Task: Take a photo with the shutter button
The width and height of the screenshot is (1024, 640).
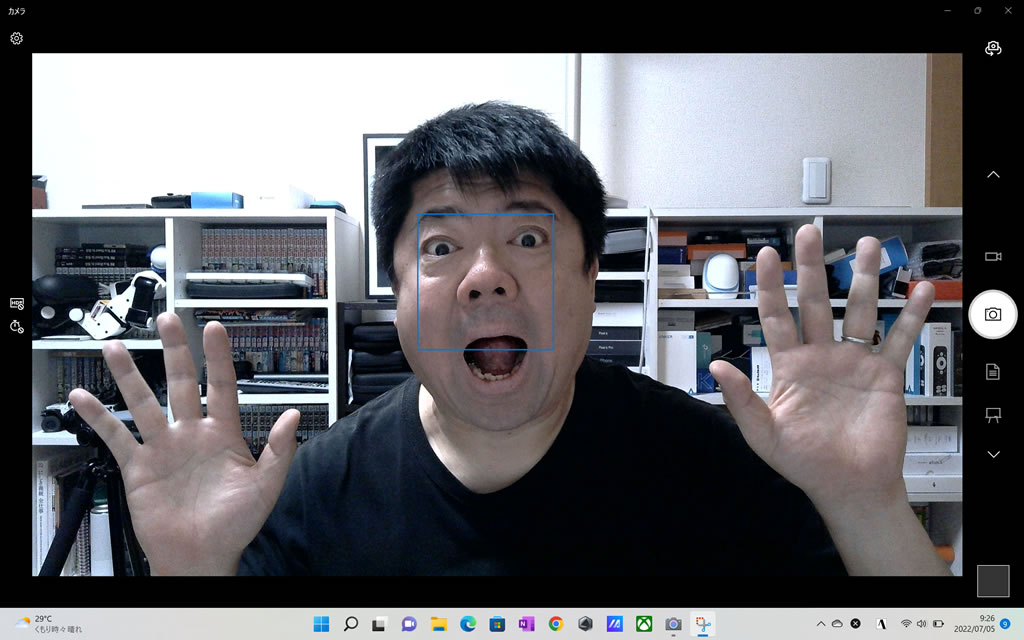Action: click(x=993, y=314)
